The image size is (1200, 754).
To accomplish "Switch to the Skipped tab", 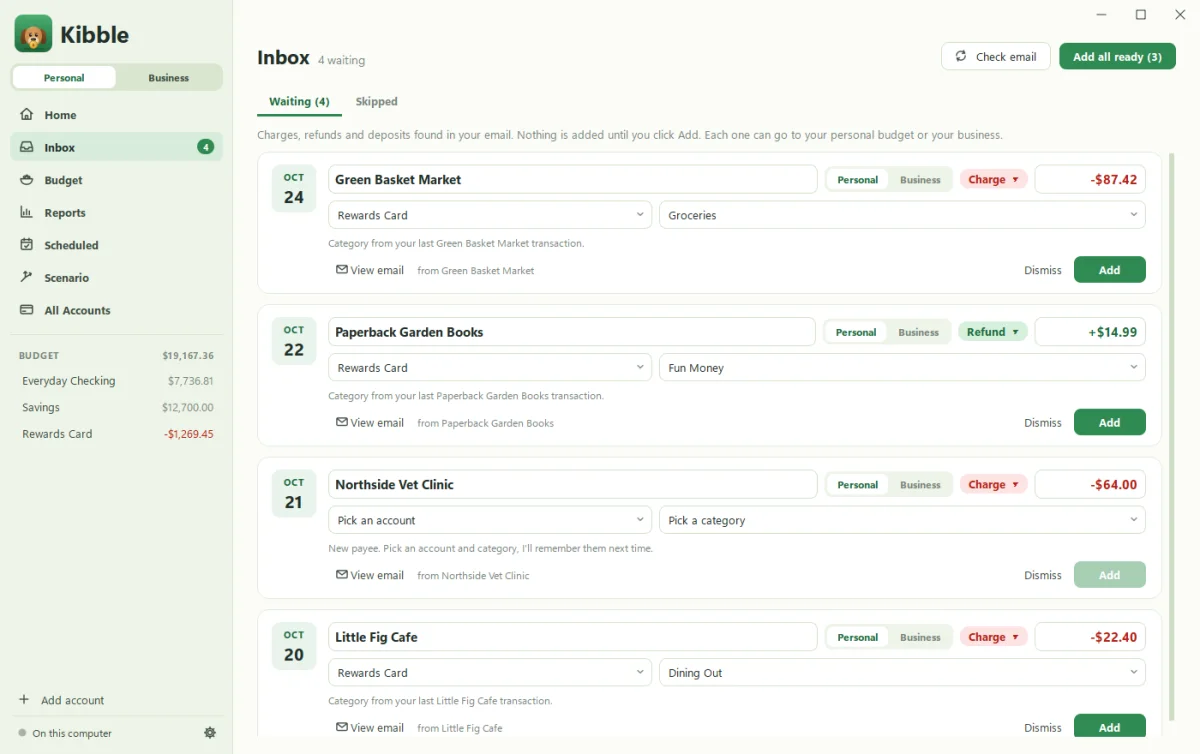I will (376, 102).
